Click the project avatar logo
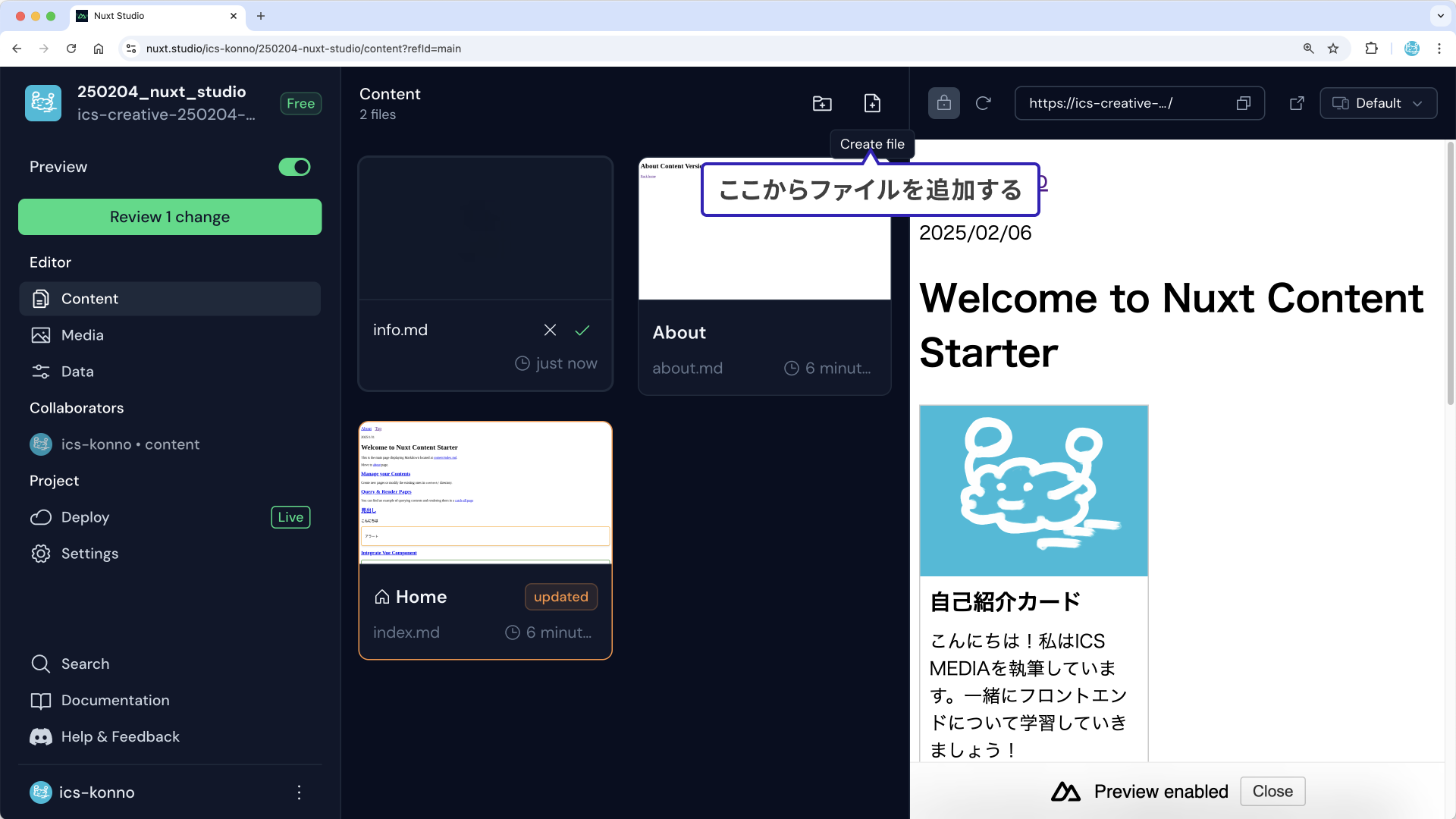Viewport: 1456px width, 819px height. [43, 102]
